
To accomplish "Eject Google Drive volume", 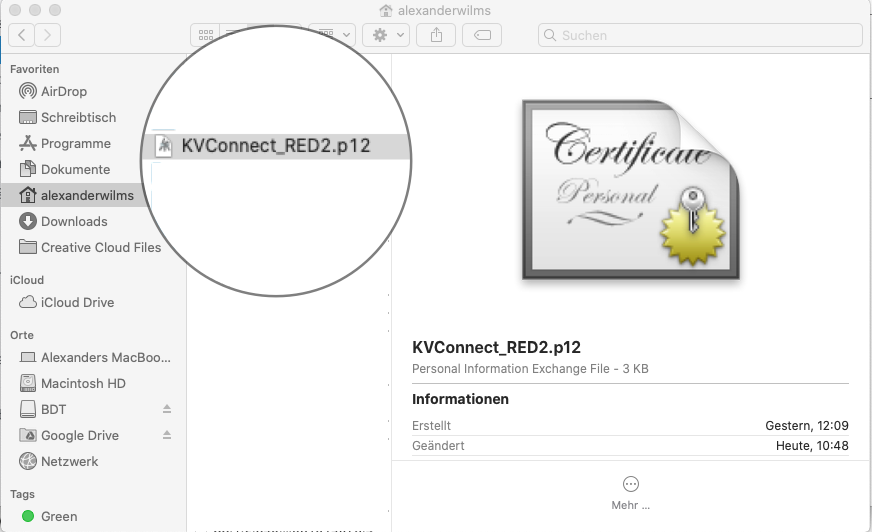I will pyautogui.click(x=167, y=435).
